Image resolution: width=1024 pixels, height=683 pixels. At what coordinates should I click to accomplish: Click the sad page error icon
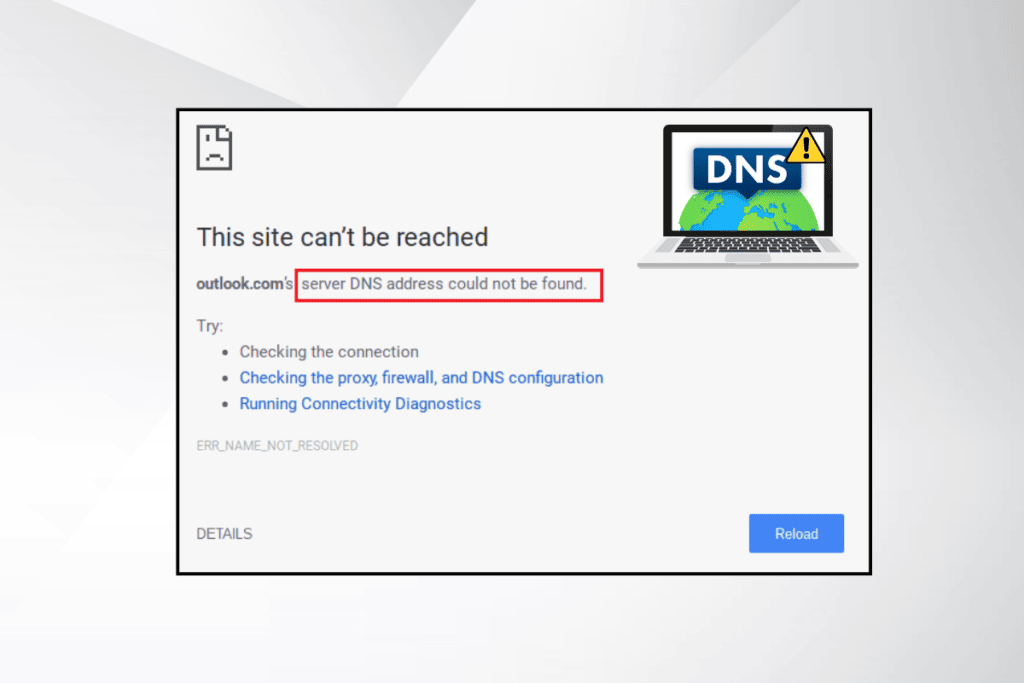pos(214,148)
